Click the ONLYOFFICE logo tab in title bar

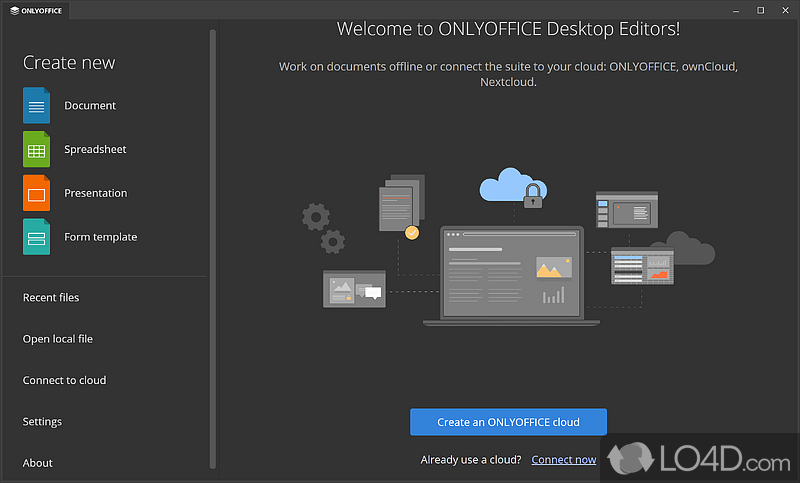coord(36,10)
